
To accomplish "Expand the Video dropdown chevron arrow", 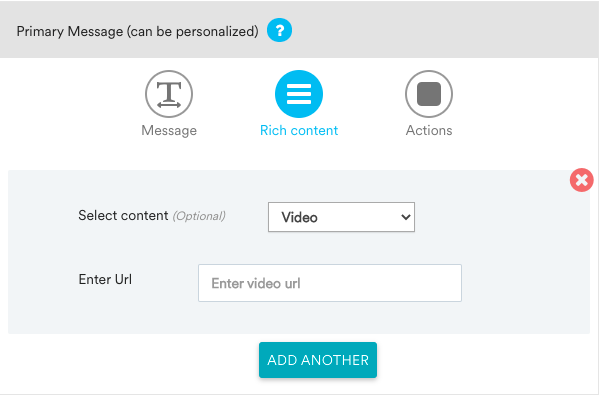I will [x=405, y=217].
